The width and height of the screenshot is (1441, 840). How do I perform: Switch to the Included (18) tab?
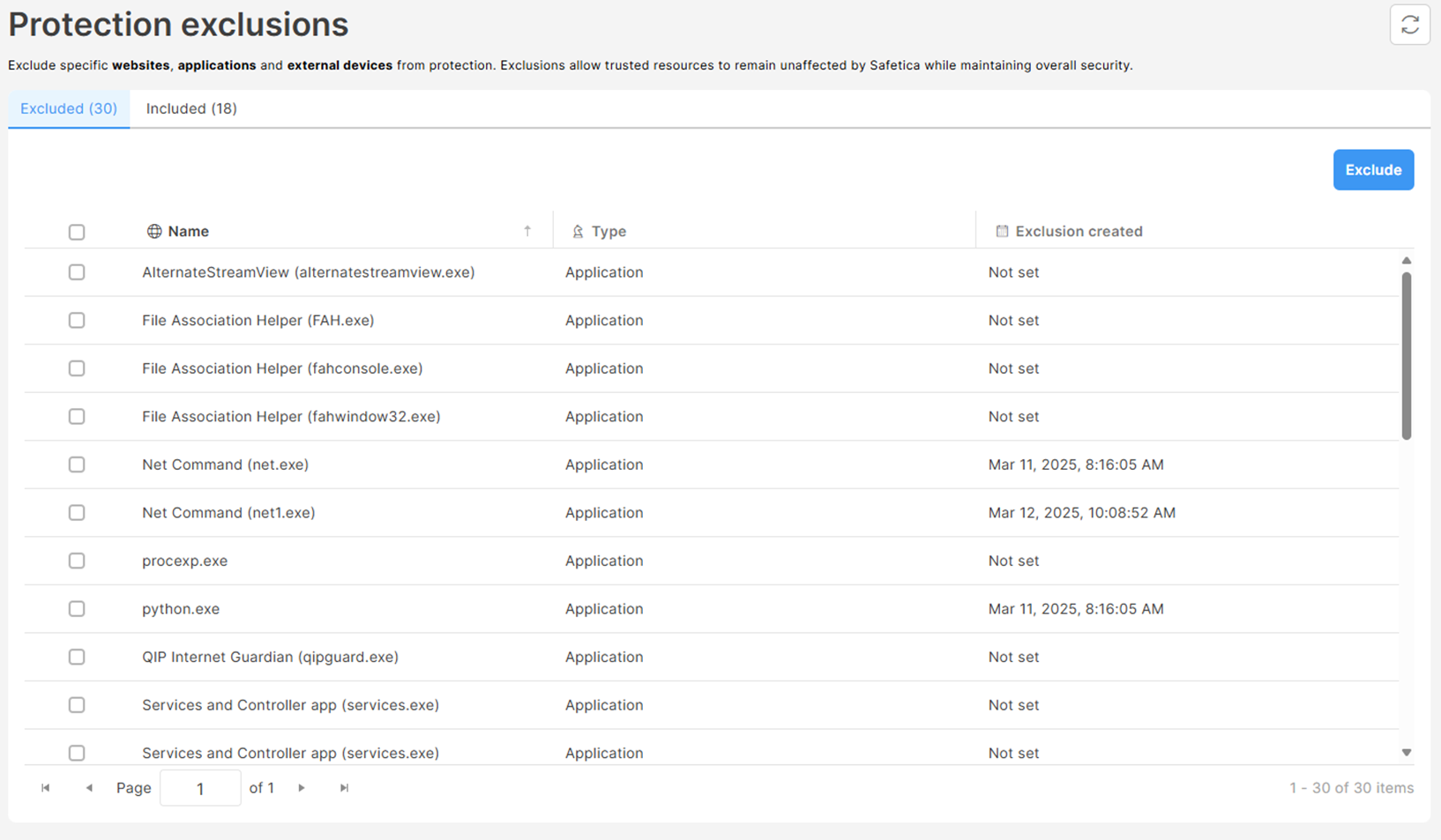click(190, 108)
